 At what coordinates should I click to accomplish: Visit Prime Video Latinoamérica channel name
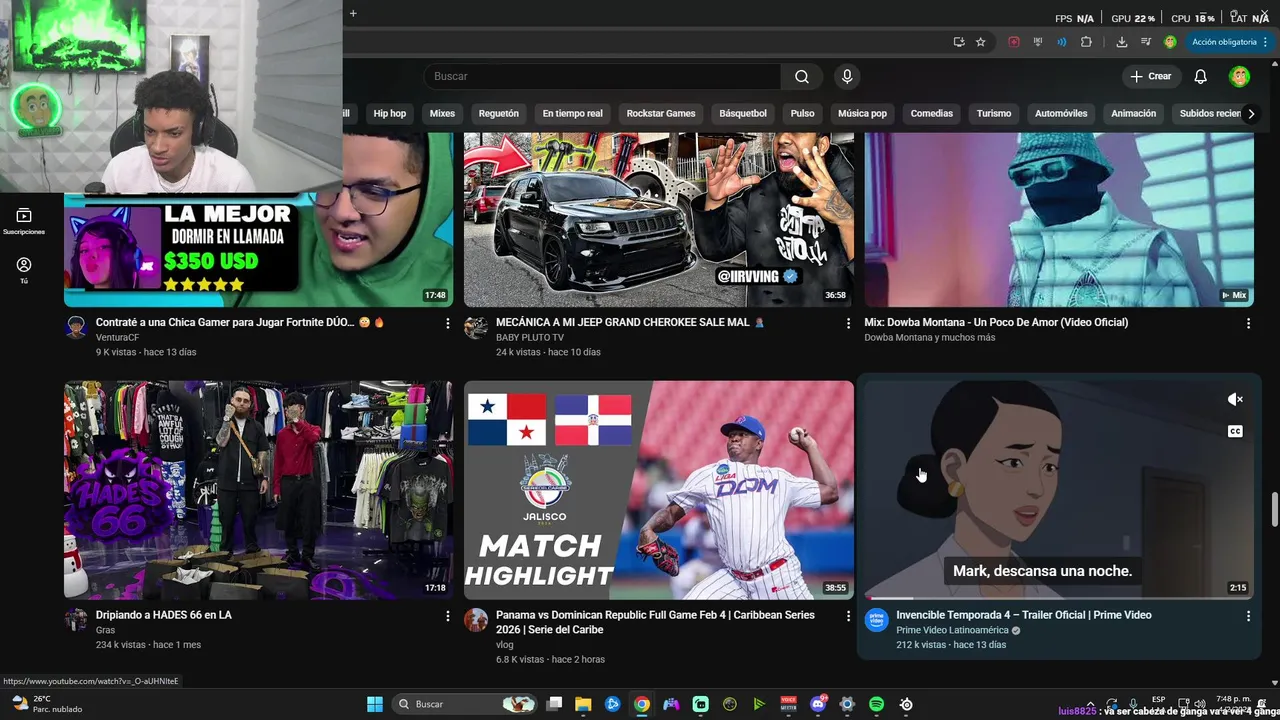pyautogui.click(x=952, y=631)
